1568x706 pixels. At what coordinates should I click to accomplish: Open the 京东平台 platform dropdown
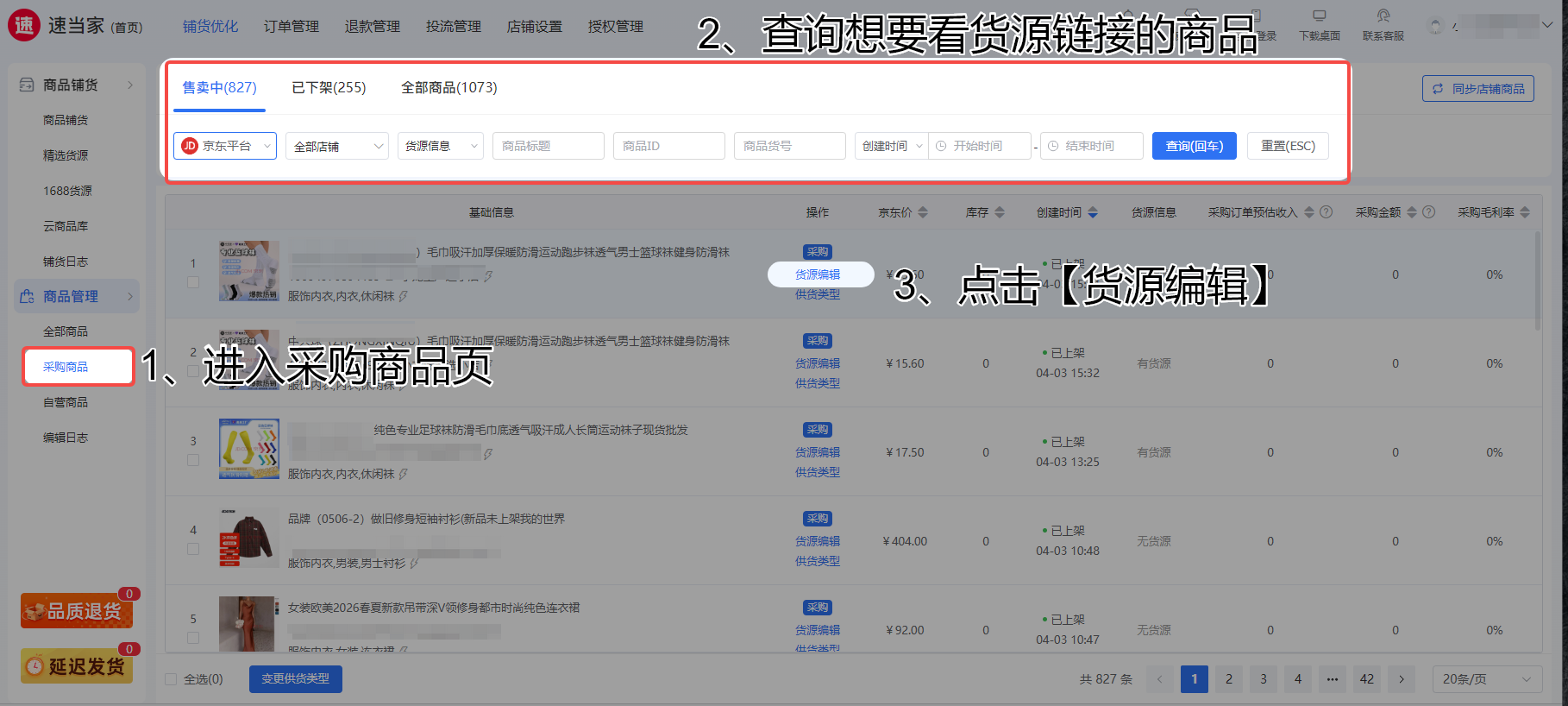click(225, 146)
